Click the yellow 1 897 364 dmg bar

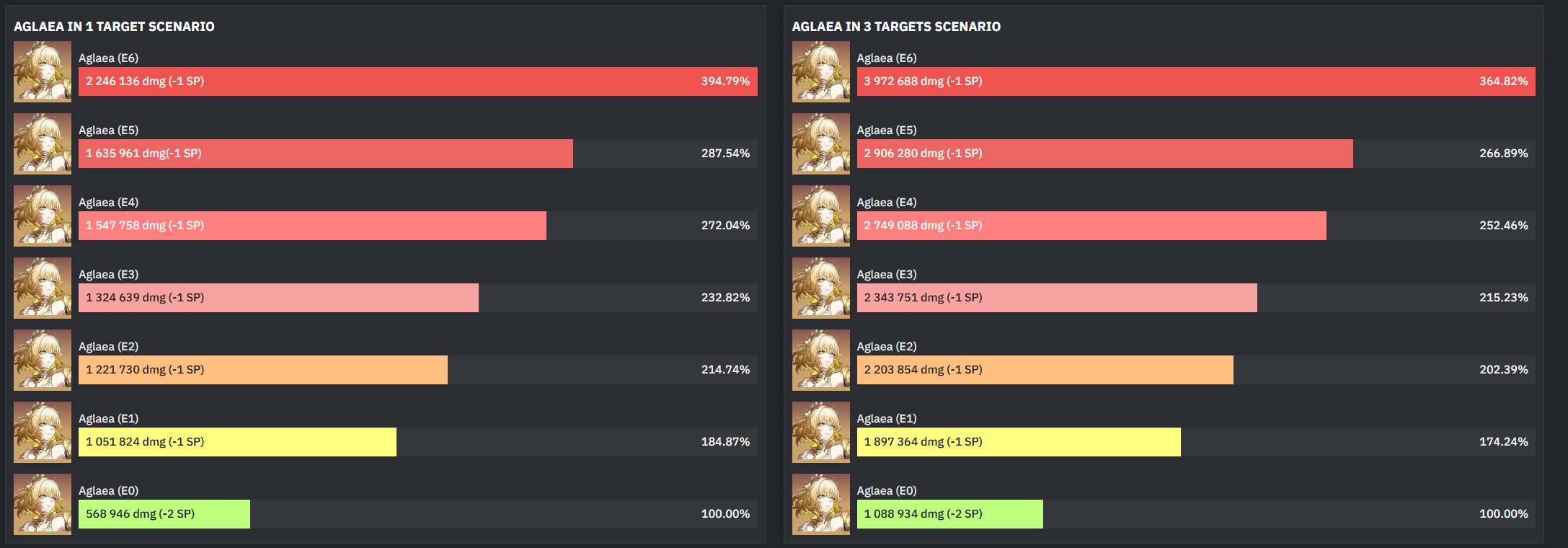1019,442
